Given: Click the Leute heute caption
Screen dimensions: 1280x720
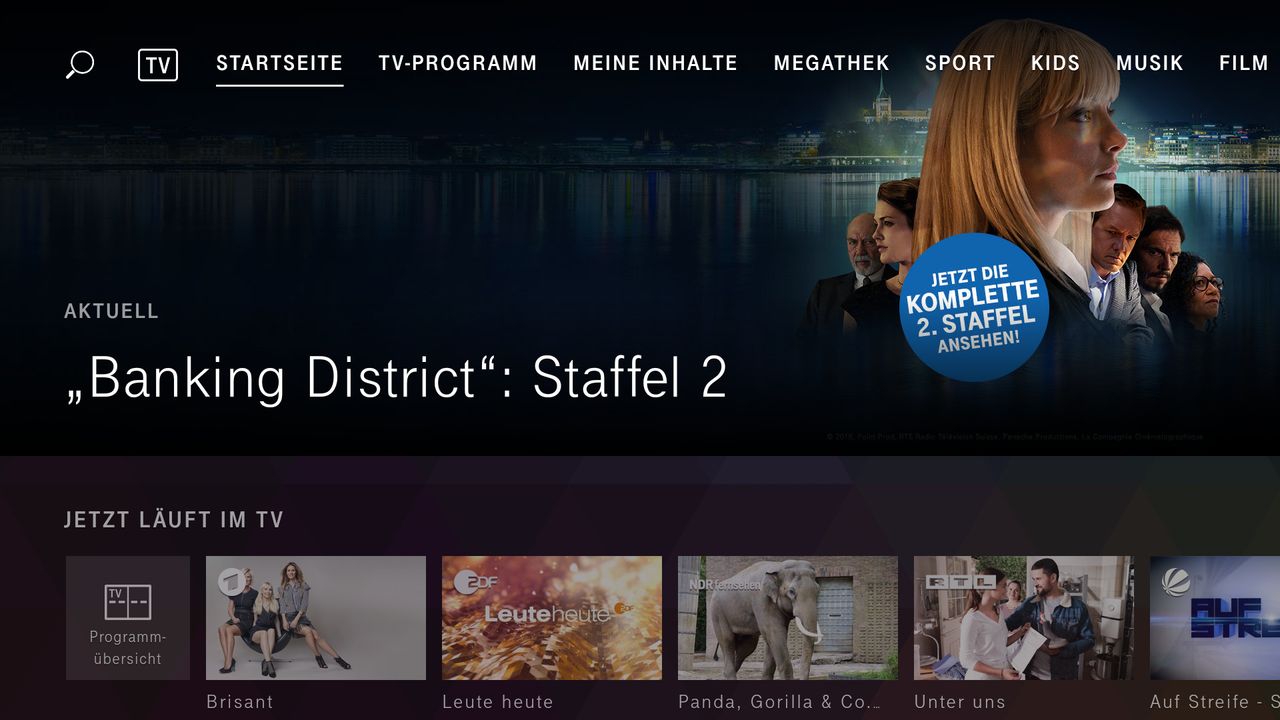Looking at the screenshot, I should click(498, 702).
